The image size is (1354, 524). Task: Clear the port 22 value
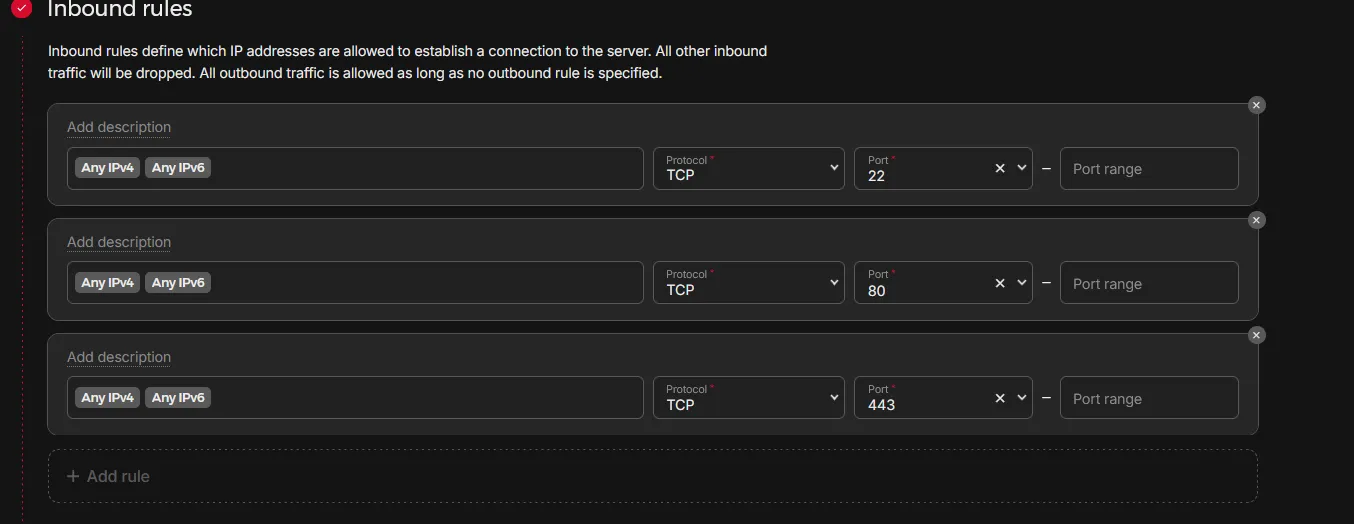point(1000,169)
